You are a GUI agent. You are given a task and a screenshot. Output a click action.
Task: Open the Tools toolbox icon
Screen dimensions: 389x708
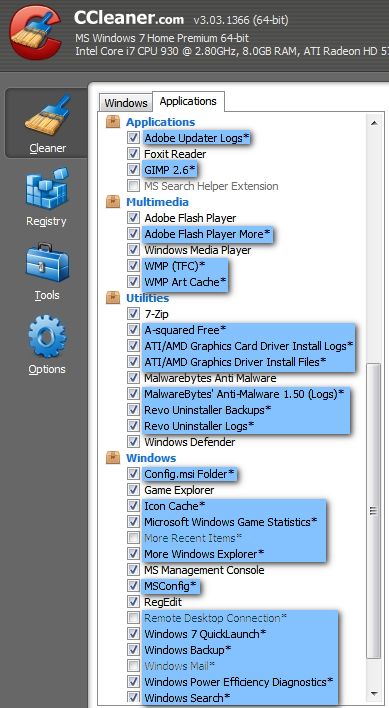point(47,263)
